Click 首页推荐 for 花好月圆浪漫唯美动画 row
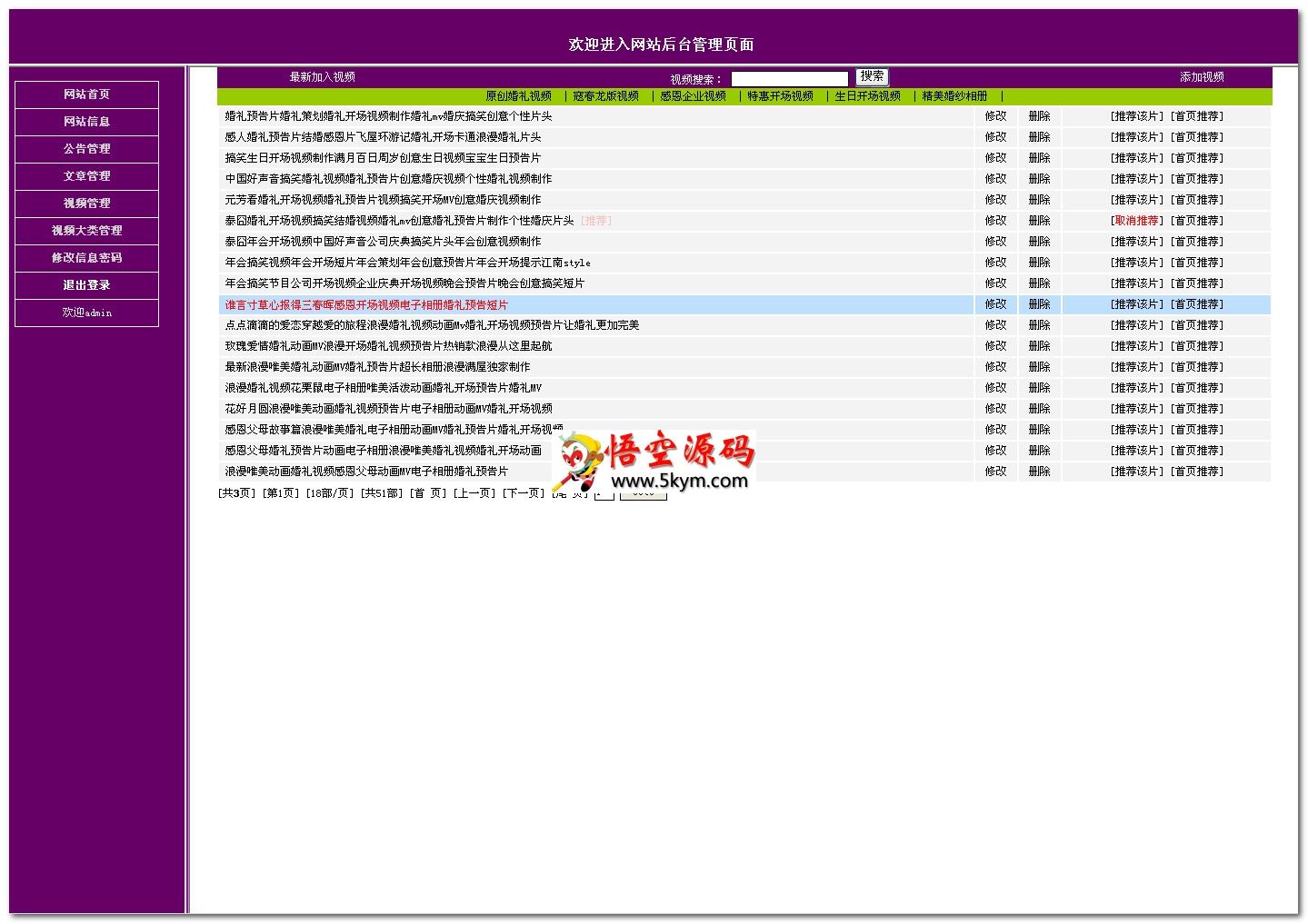Image resolution: width=1308 pixels, height=924 pixels. (1197, 409)
